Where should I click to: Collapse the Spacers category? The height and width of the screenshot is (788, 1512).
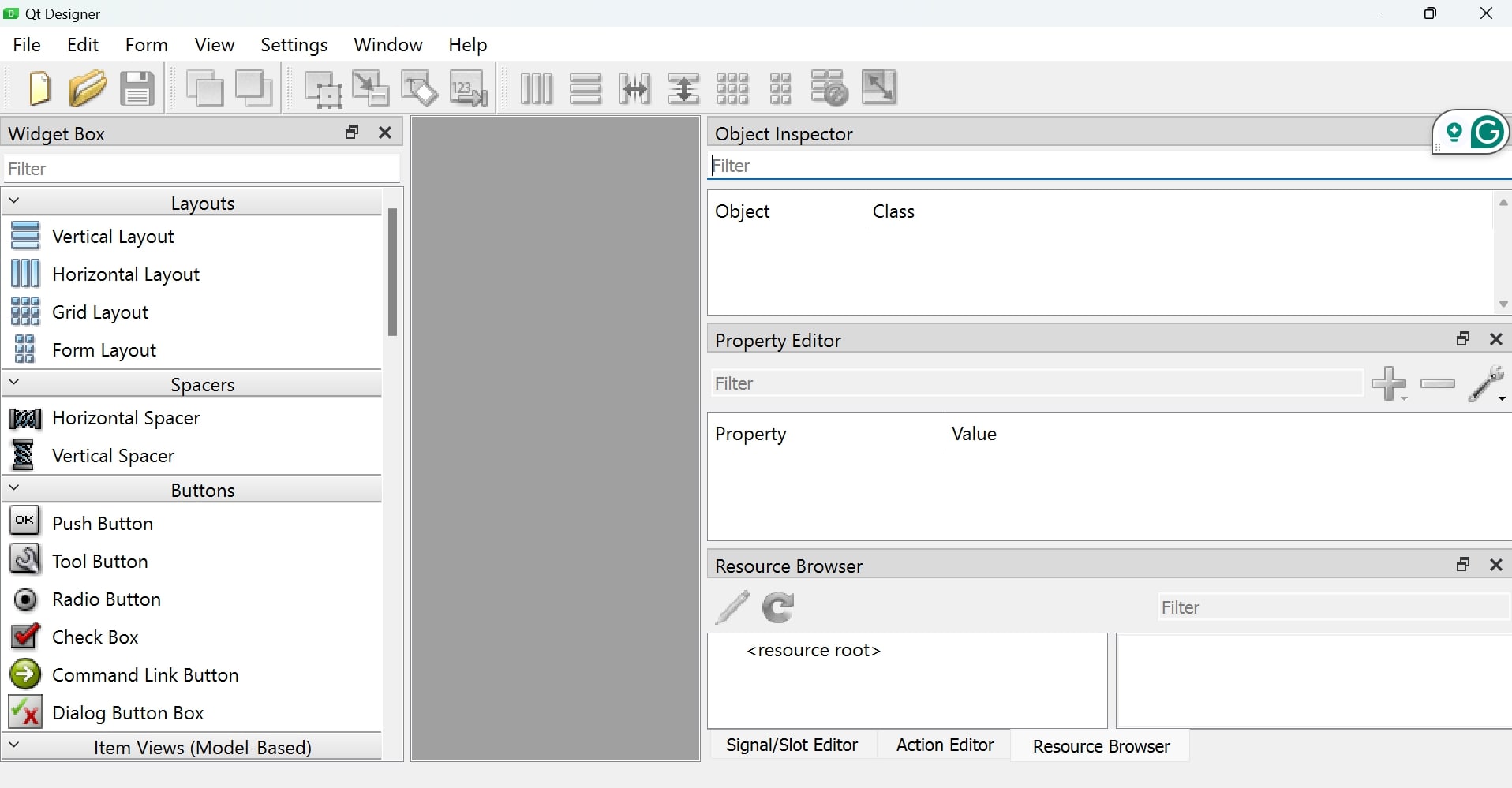[x=15, y=383]
